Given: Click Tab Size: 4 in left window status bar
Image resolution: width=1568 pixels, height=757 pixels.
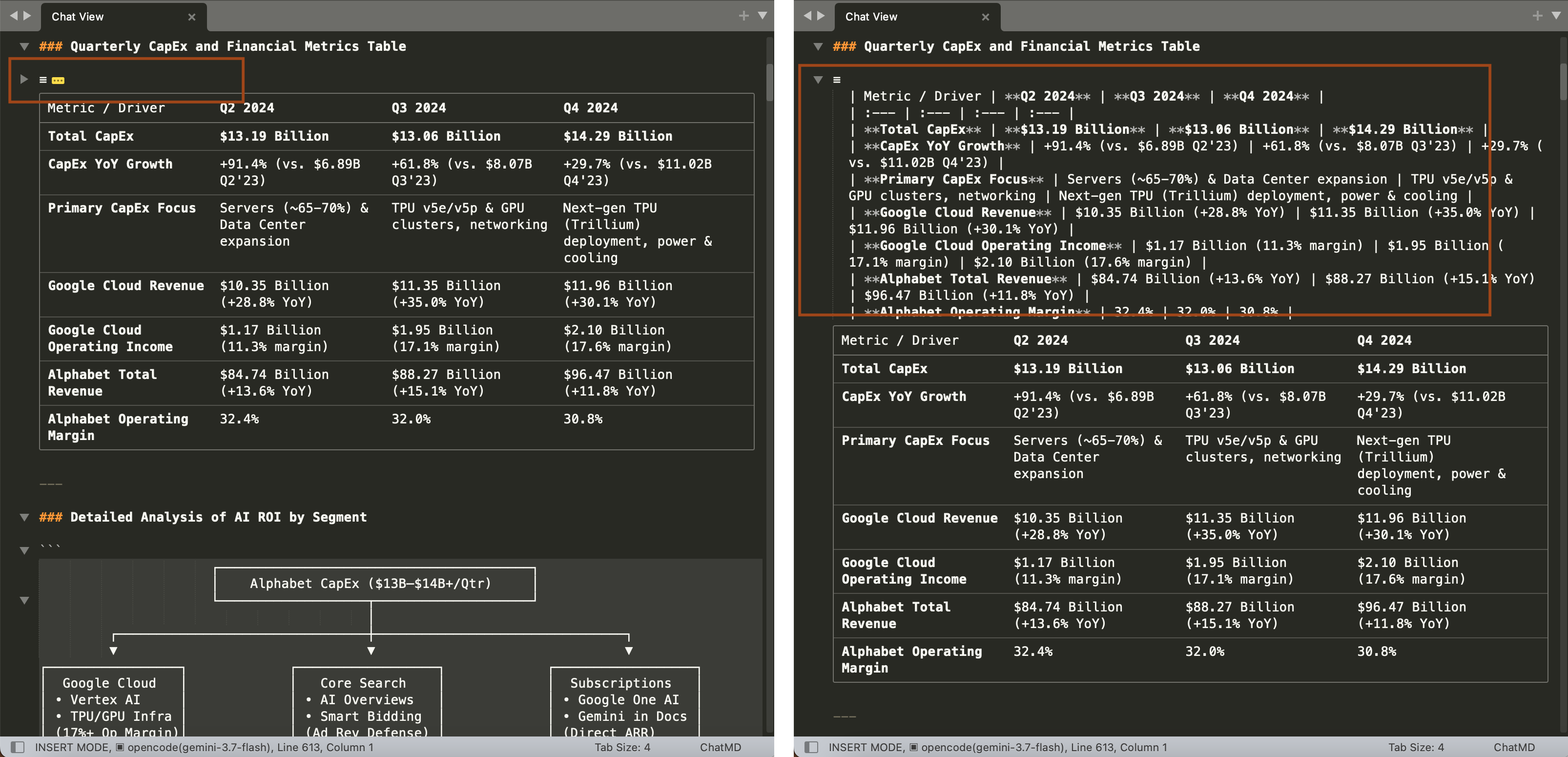Looking at the screenshot, I should click(622, 747).
